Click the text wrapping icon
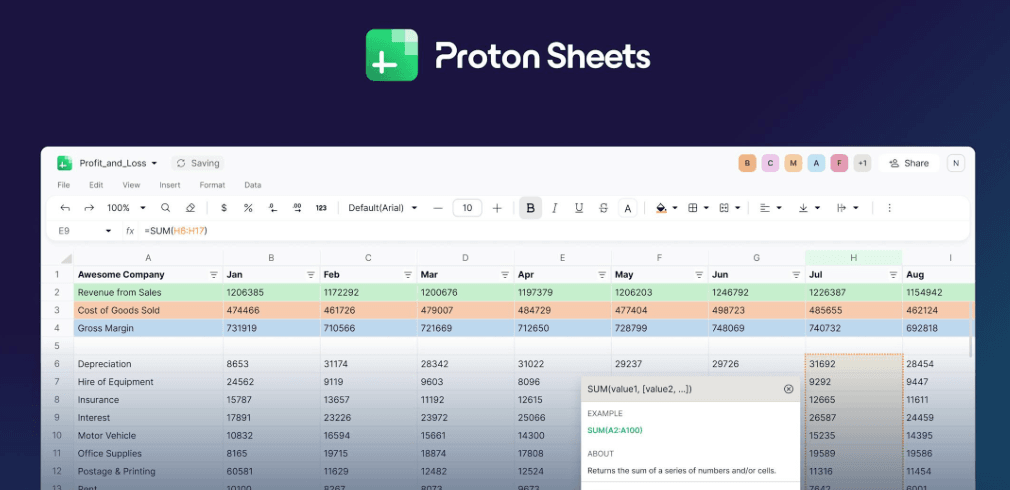 841,208
